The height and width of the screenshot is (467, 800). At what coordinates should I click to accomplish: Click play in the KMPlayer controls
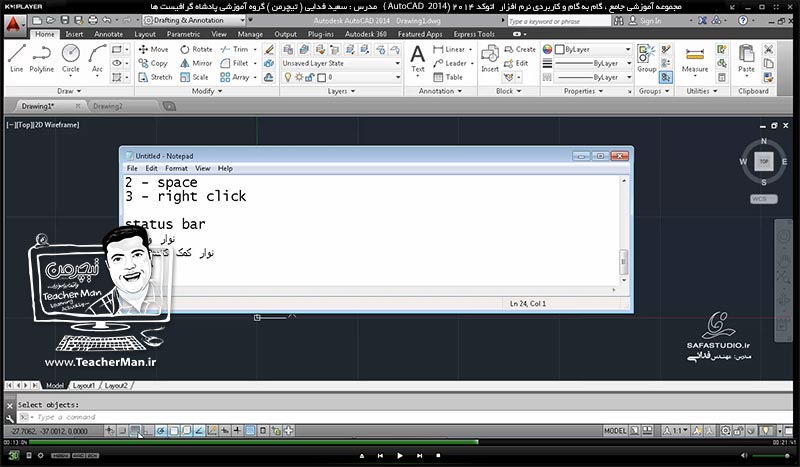(400, 455)
